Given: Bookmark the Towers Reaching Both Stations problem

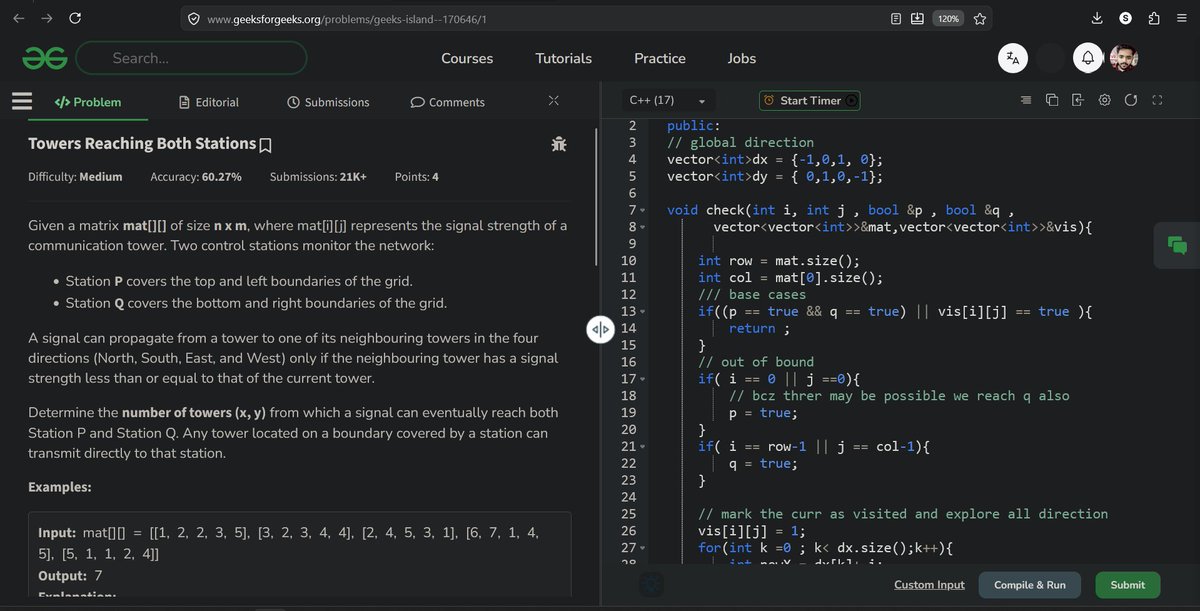Looking at the screenshot, I should pos(265,146).
